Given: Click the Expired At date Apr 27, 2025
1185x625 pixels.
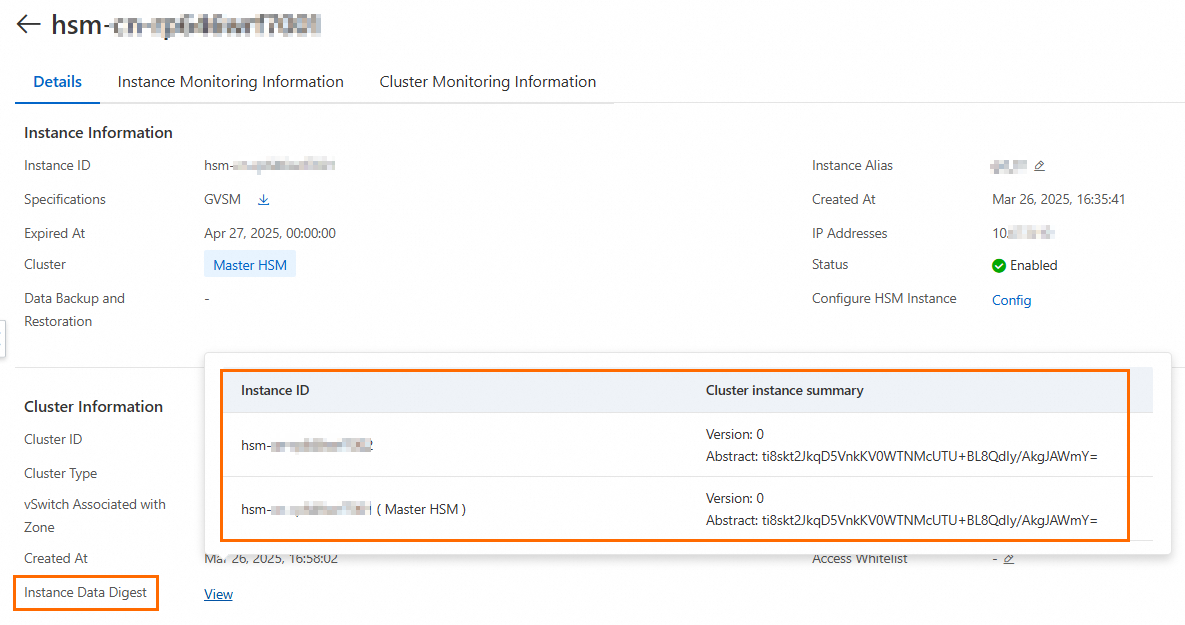Looking at the screenshot, I should tap(270, 234).
